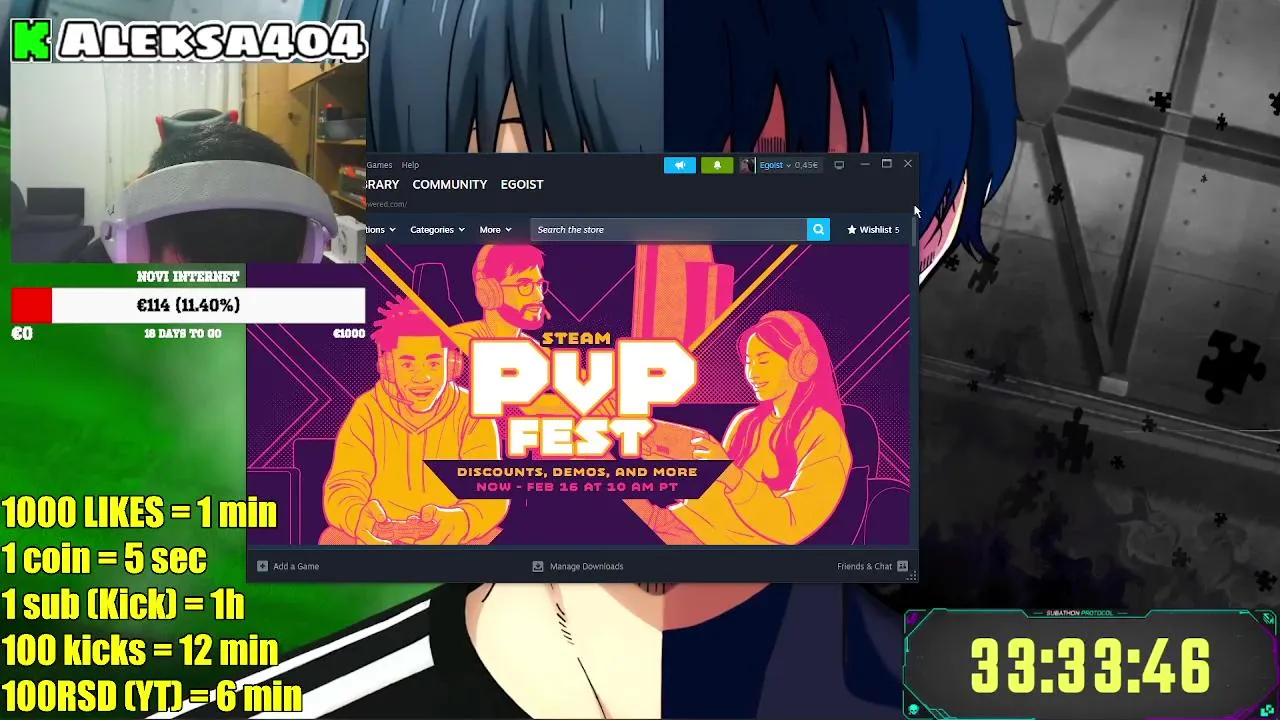Expand the More store dropdown
The image size is (1280, 720).
click(495, 230)
